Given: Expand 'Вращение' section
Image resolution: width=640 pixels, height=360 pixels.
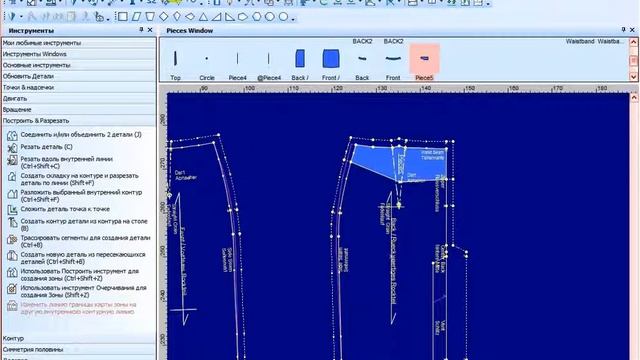Looking at the screenshot, I should pos(79,110).
